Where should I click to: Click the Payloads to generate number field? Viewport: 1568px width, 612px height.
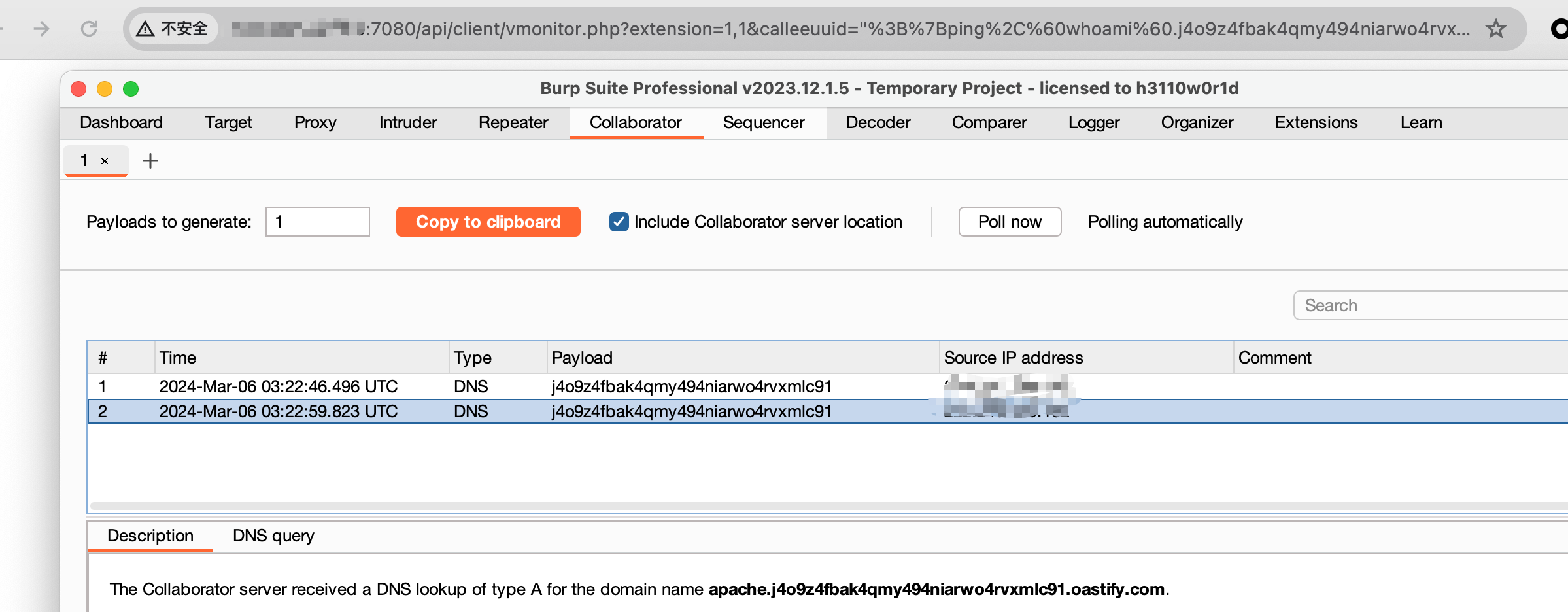coord(318,222)
